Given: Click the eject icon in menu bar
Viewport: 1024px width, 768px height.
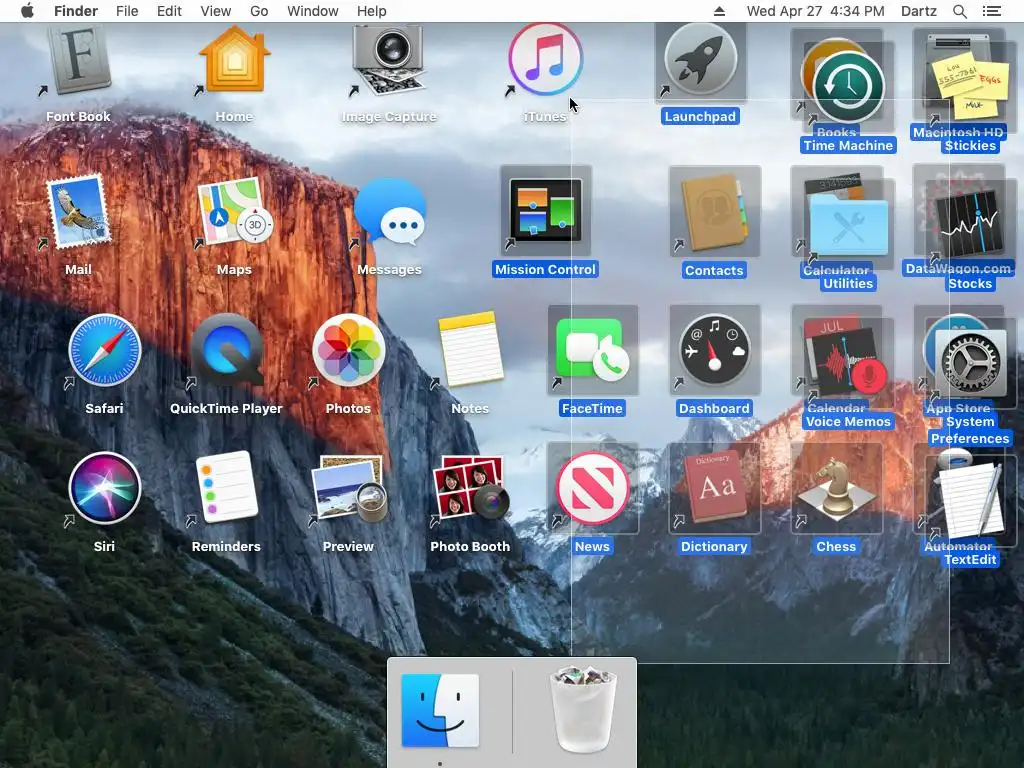Looking at the screenshot, I should point(719,11).
